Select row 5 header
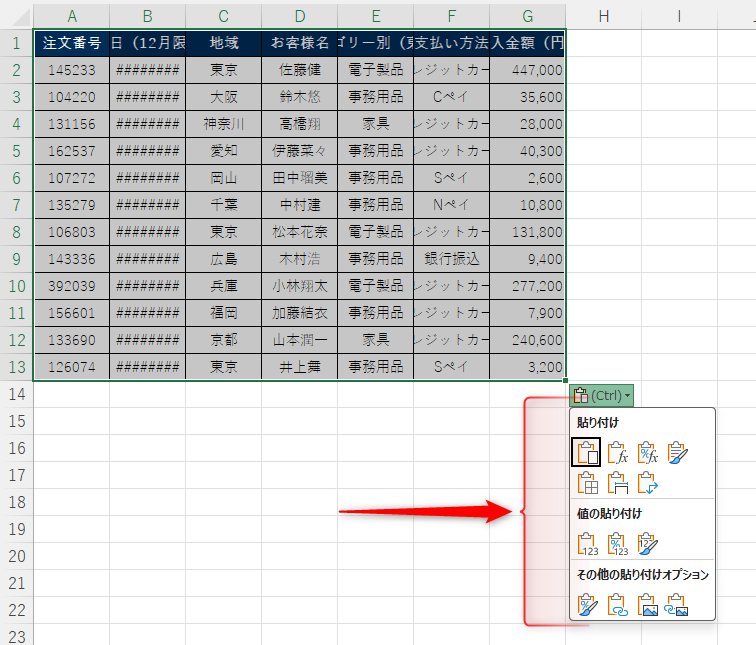 point(16,151)
